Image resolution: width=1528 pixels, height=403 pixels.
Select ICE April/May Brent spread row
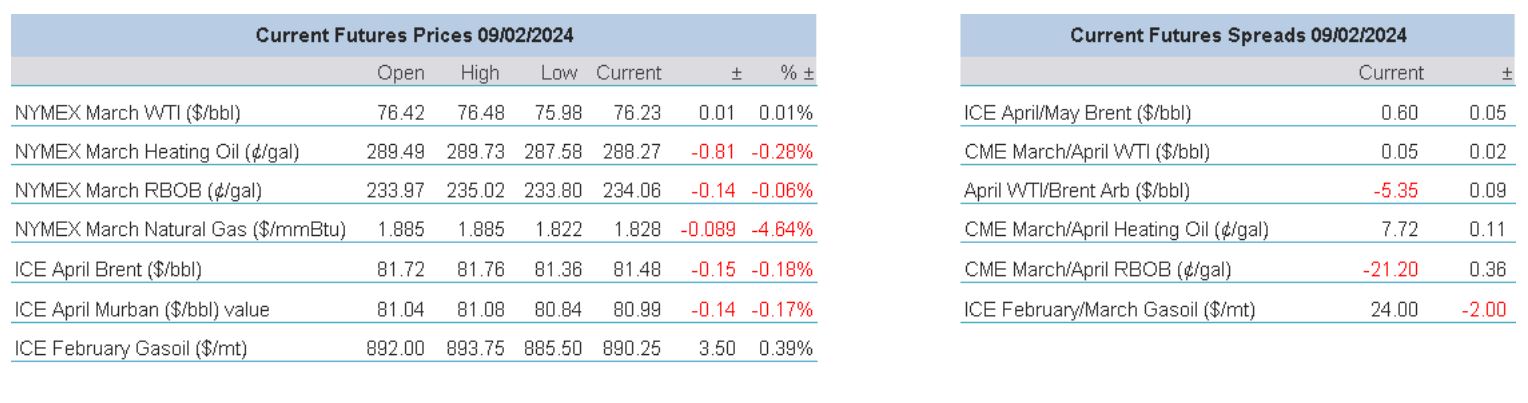(x=1078, y=113)
